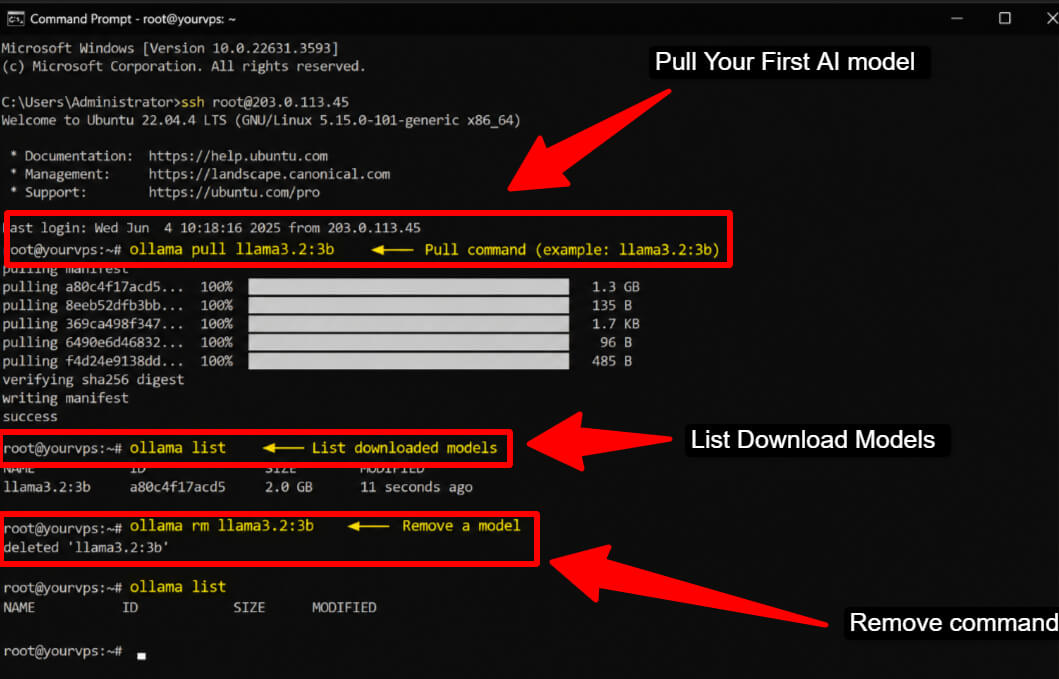Click the fully visible 'MODIFIED' header of the empty list
The height and width of the screenshot is (679, 1059).
coord(344,607)
